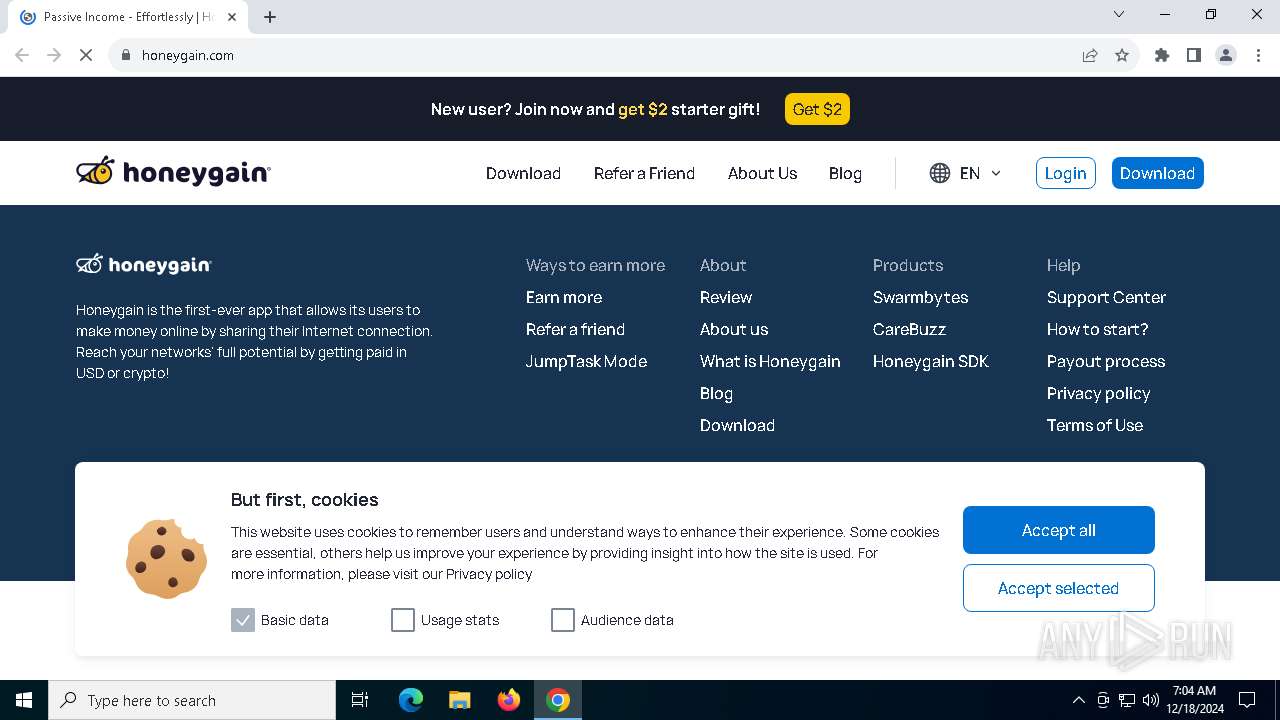The height and width of the screenshot is (720, 1280).
Task: Open Task View on taskbar
Action: [360, 700]
